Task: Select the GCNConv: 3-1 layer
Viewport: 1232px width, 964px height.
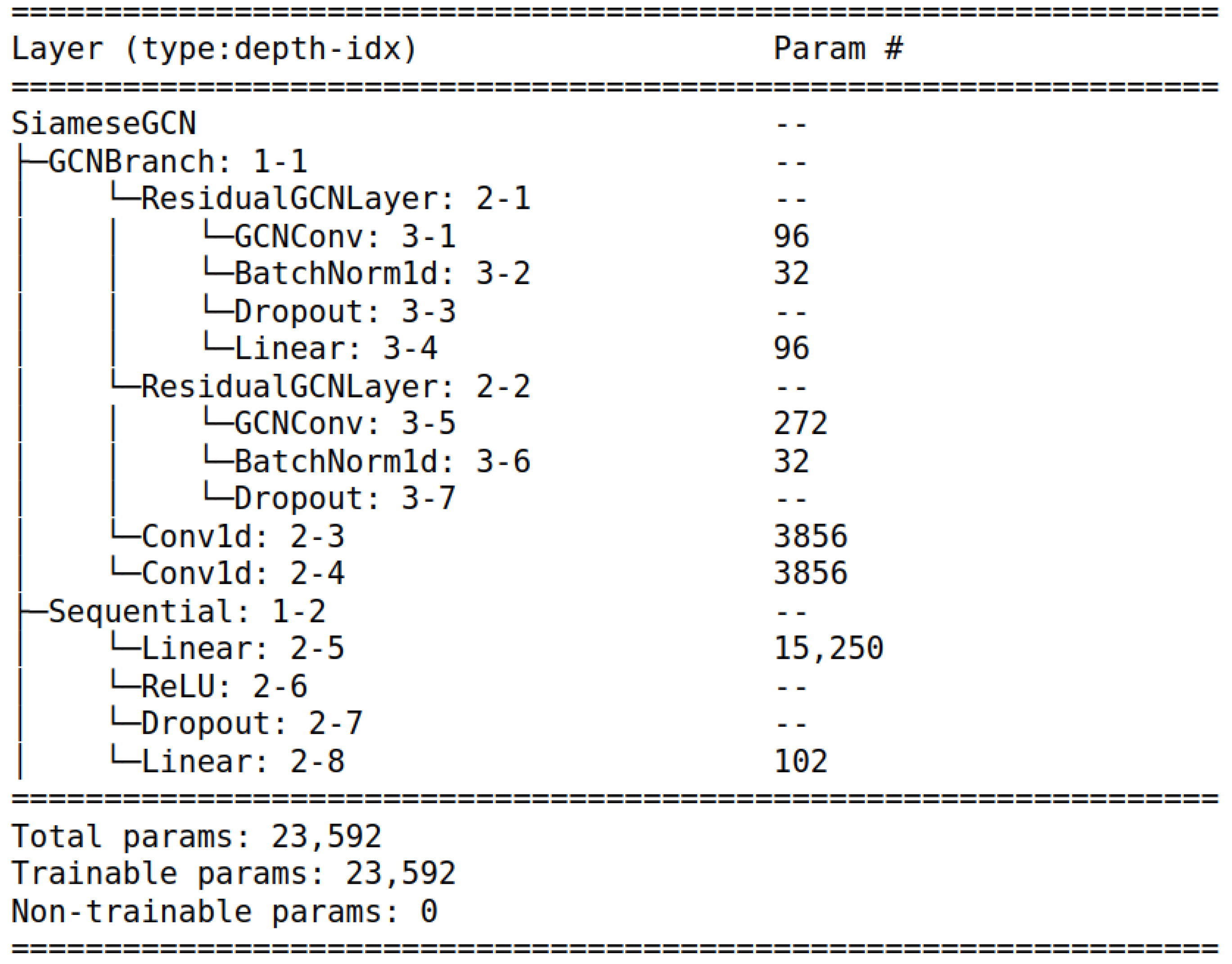Action: point(345,236)
